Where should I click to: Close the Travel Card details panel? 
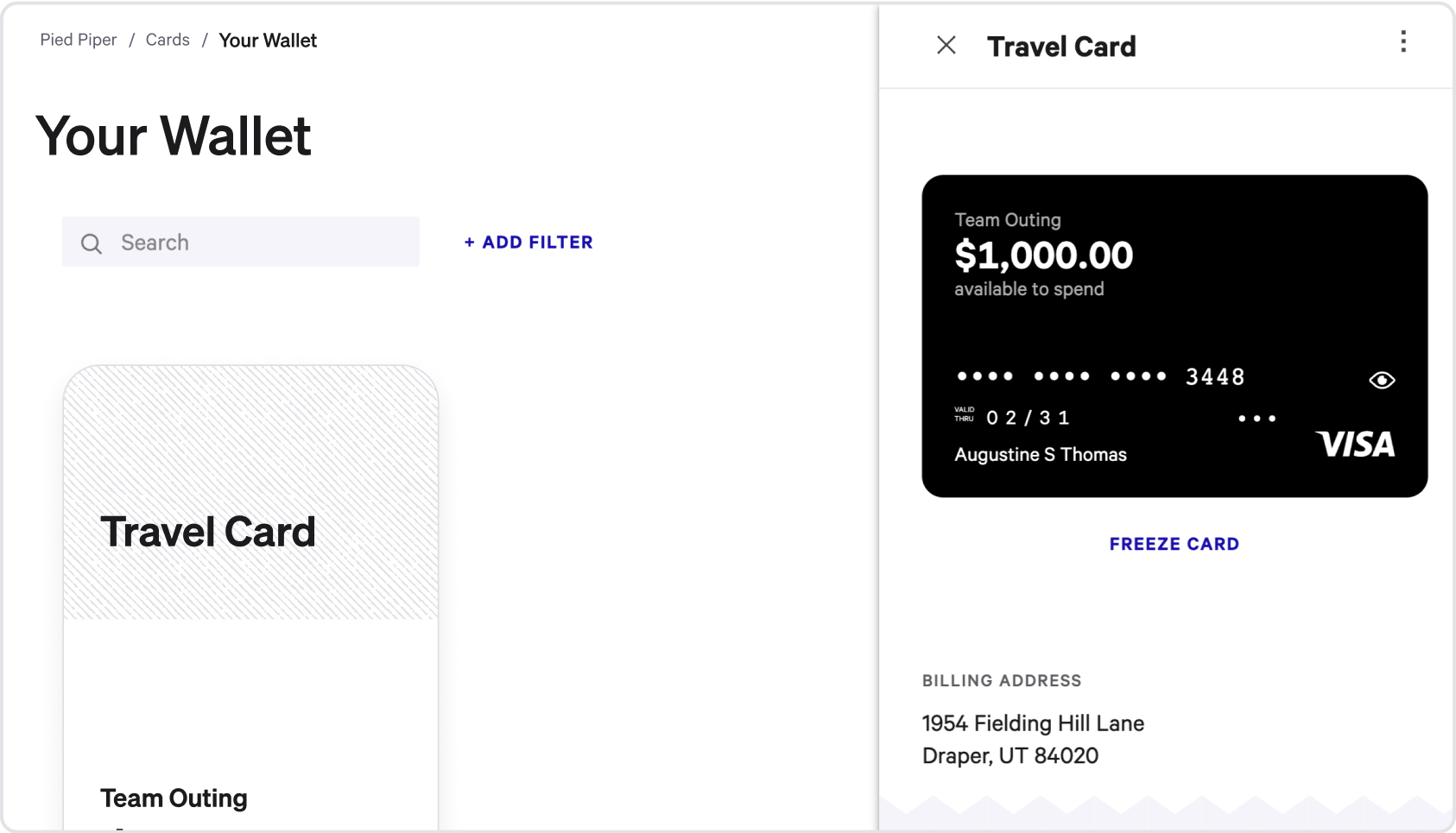click(946, 46)
